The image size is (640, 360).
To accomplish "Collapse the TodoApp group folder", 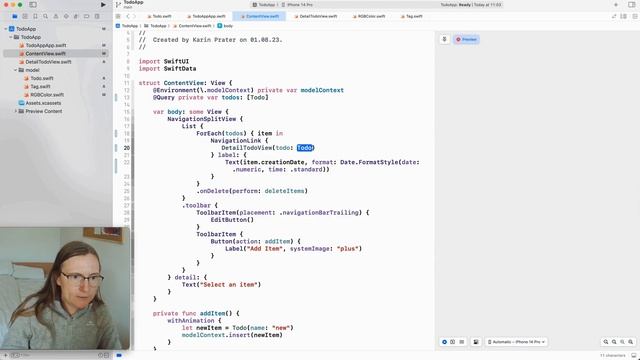I will pos(11,37).
